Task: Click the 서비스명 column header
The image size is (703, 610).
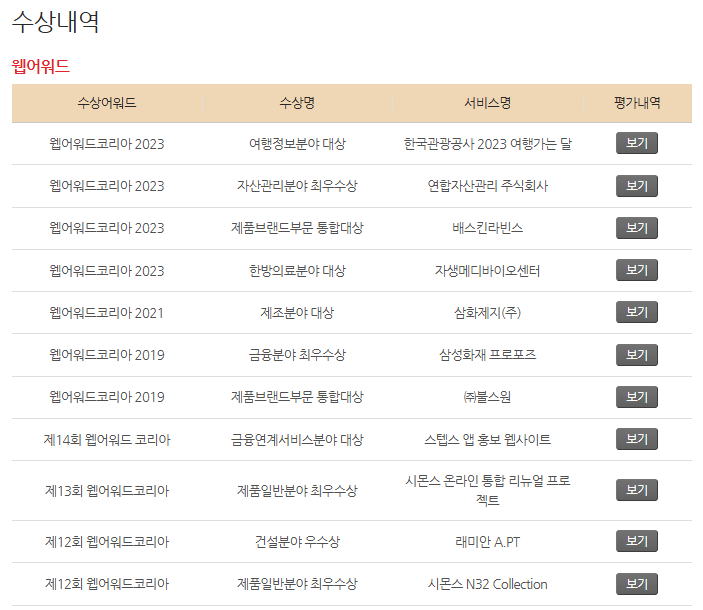Action: coord(487,103)
